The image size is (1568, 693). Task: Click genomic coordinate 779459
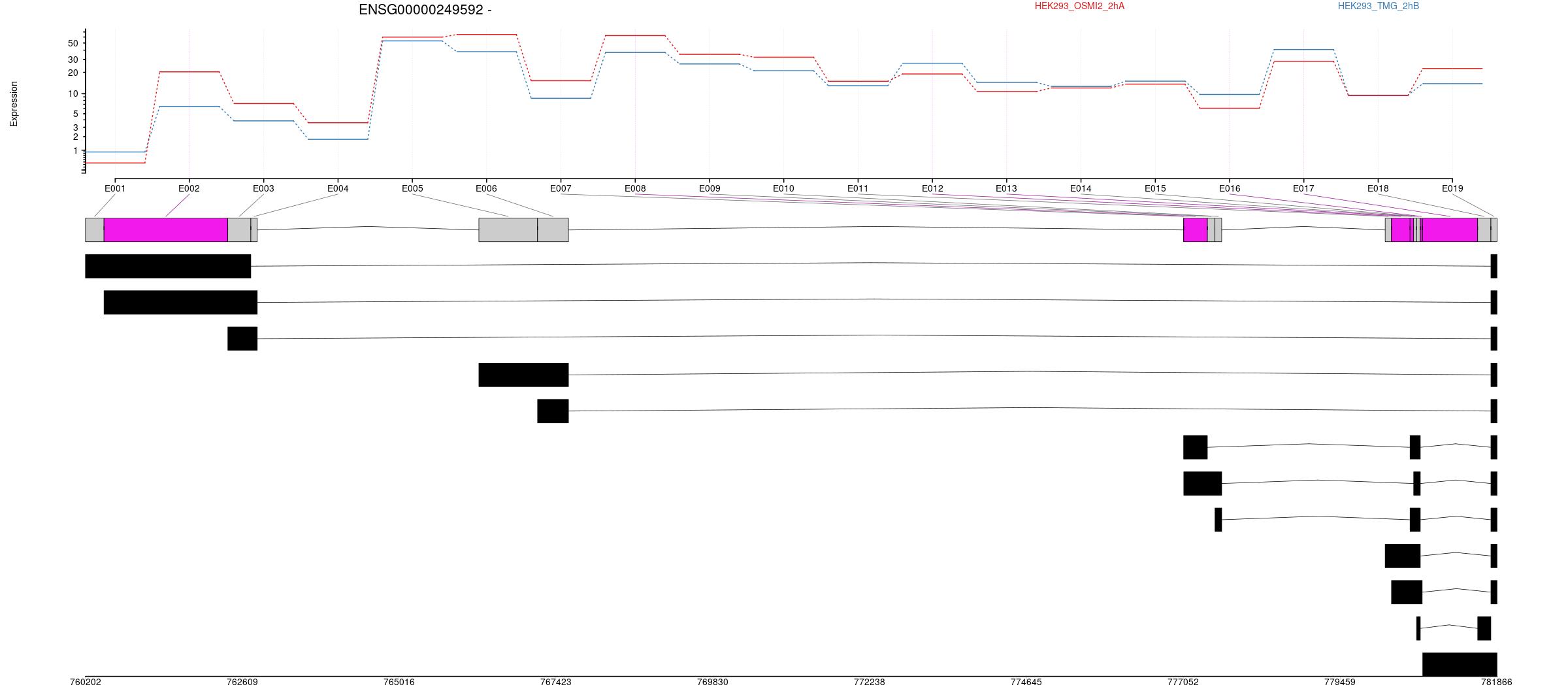pyautogui.click(x=1340, y=682)
